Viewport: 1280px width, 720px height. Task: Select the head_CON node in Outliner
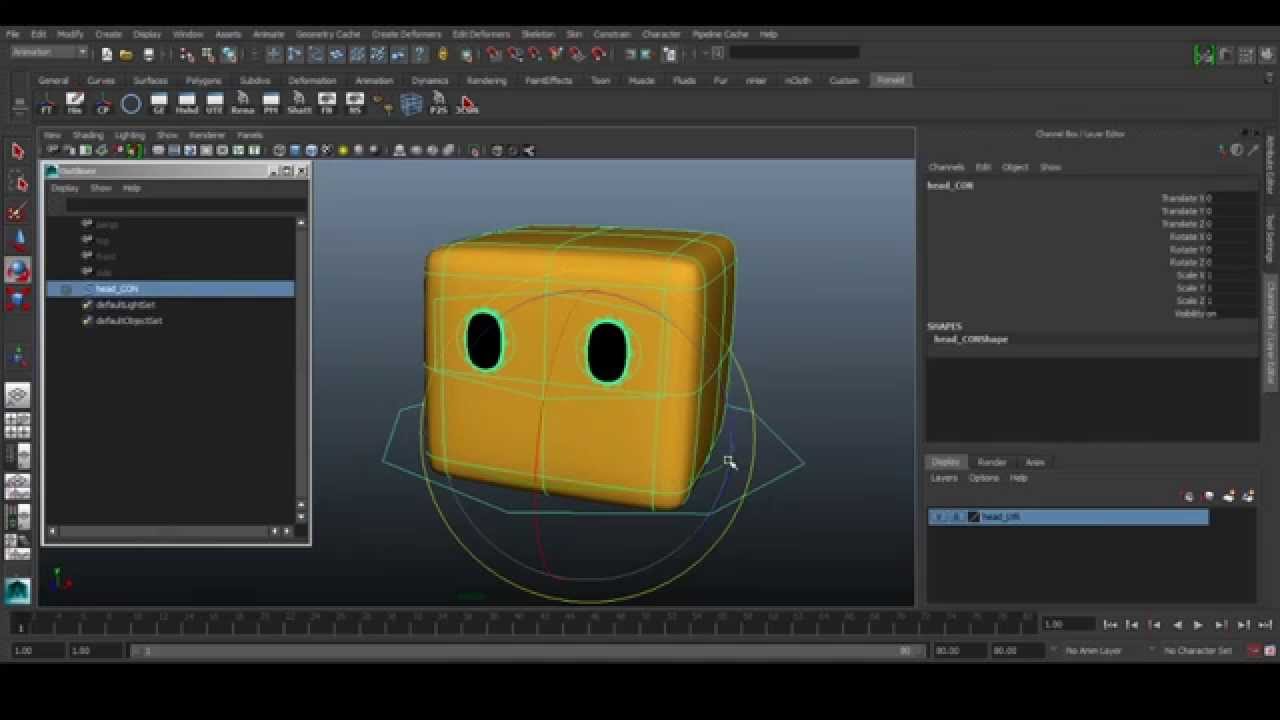[x=171, y=289]
